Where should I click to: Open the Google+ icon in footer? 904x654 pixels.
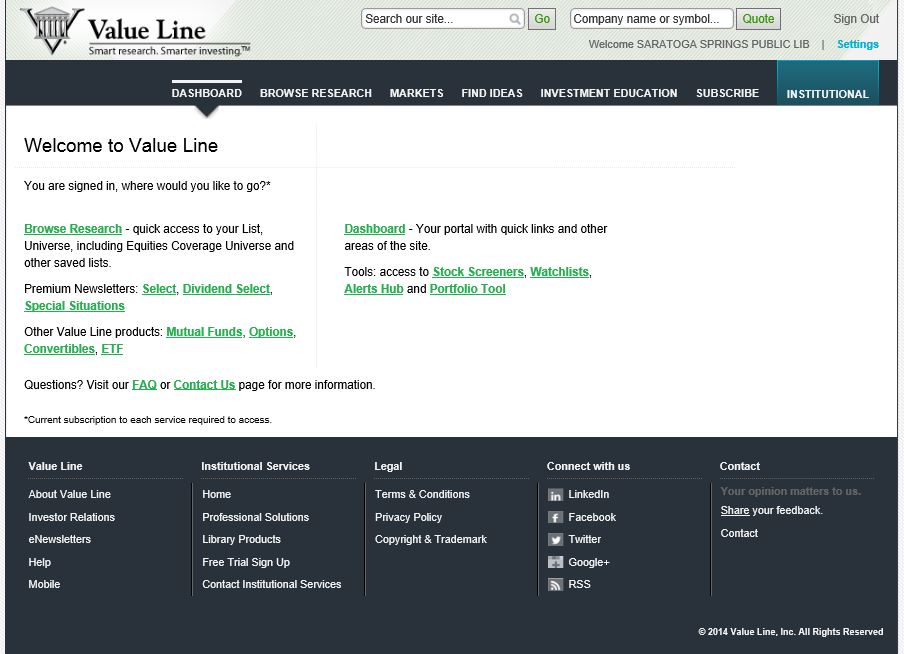[x=555, y=562]
